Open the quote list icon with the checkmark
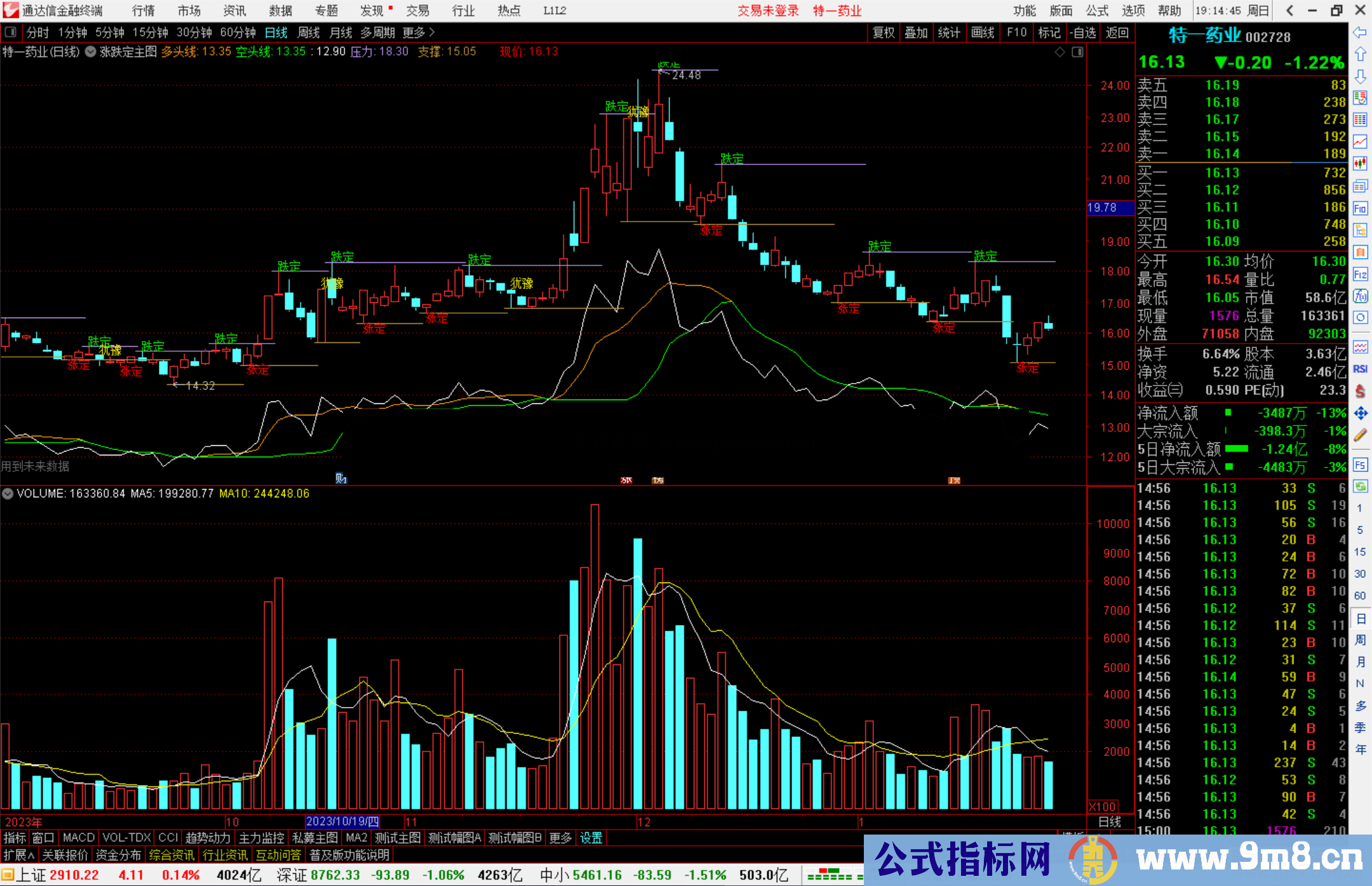The image size is (1372, 886). tap(1360, 98)
